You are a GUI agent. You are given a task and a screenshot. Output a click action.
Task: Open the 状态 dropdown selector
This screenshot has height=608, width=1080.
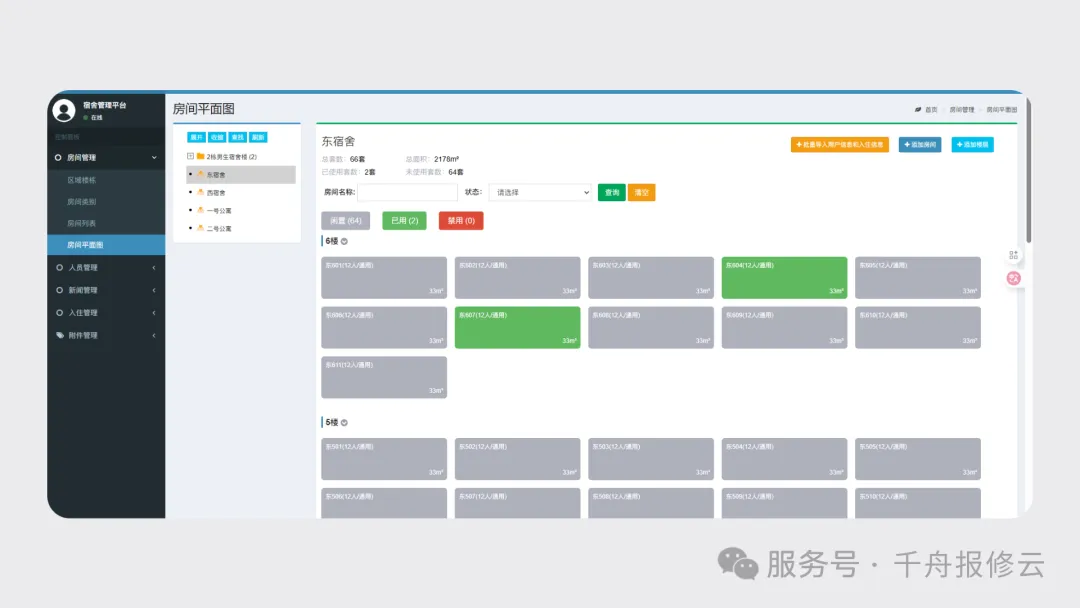tap(540, 192)
